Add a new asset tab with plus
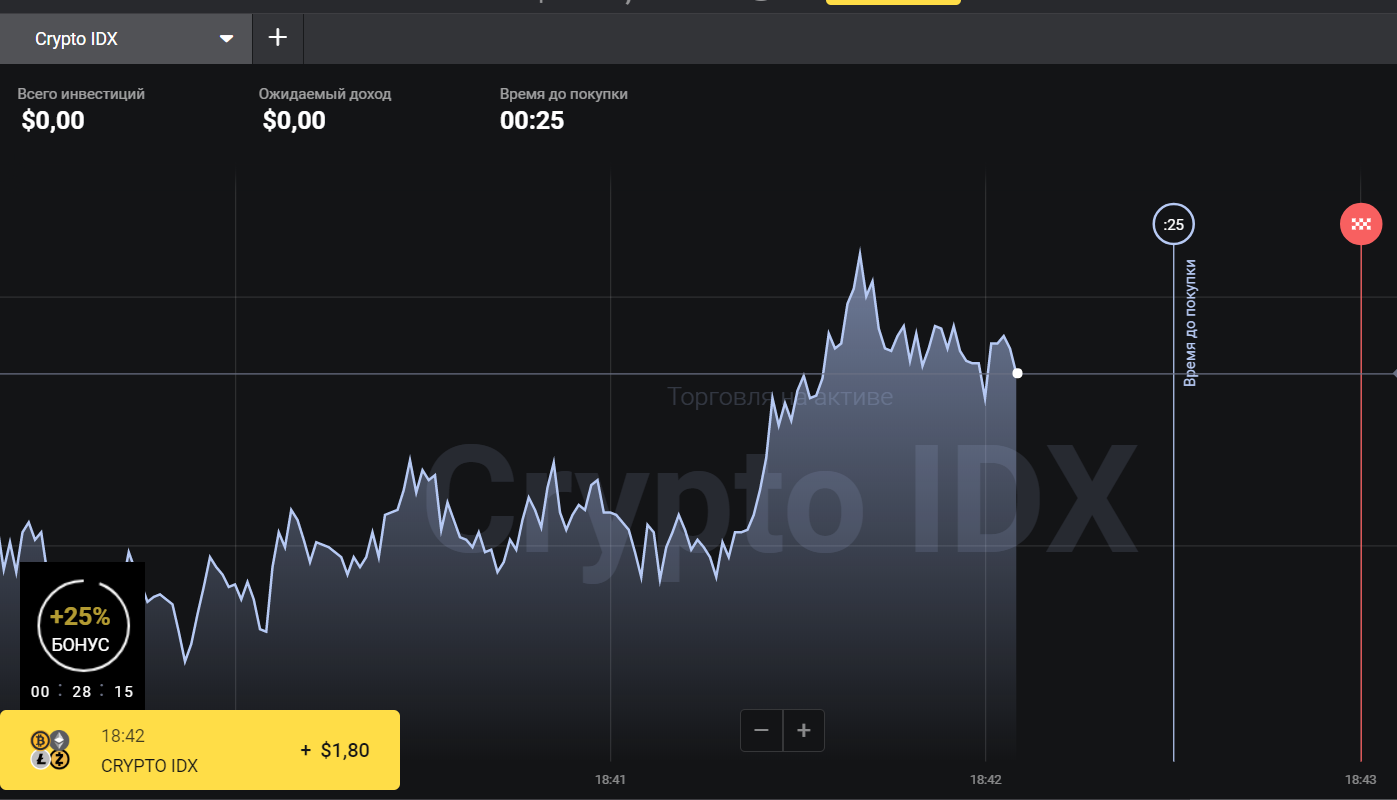The width and height of the screenshot is (1397, 800). [x=278, y=38]
